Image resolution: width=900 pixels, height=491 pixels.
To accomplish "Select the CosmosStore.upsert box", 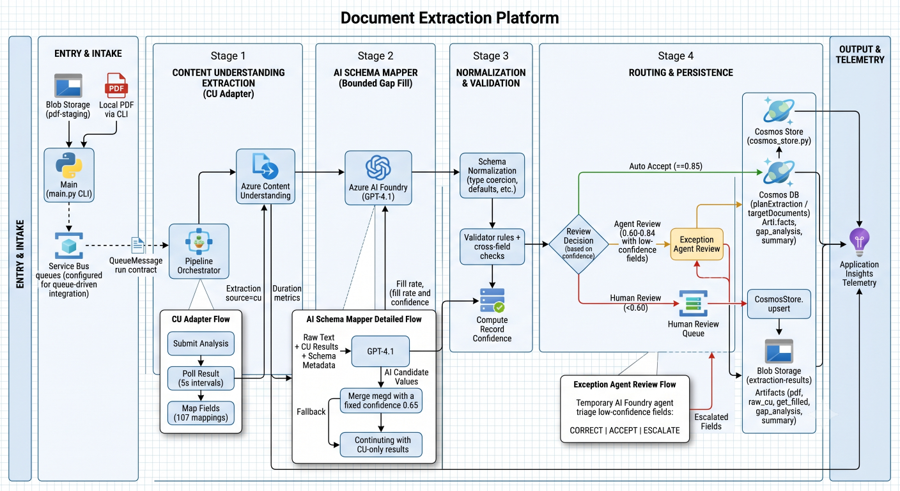I will click(779, 304).
